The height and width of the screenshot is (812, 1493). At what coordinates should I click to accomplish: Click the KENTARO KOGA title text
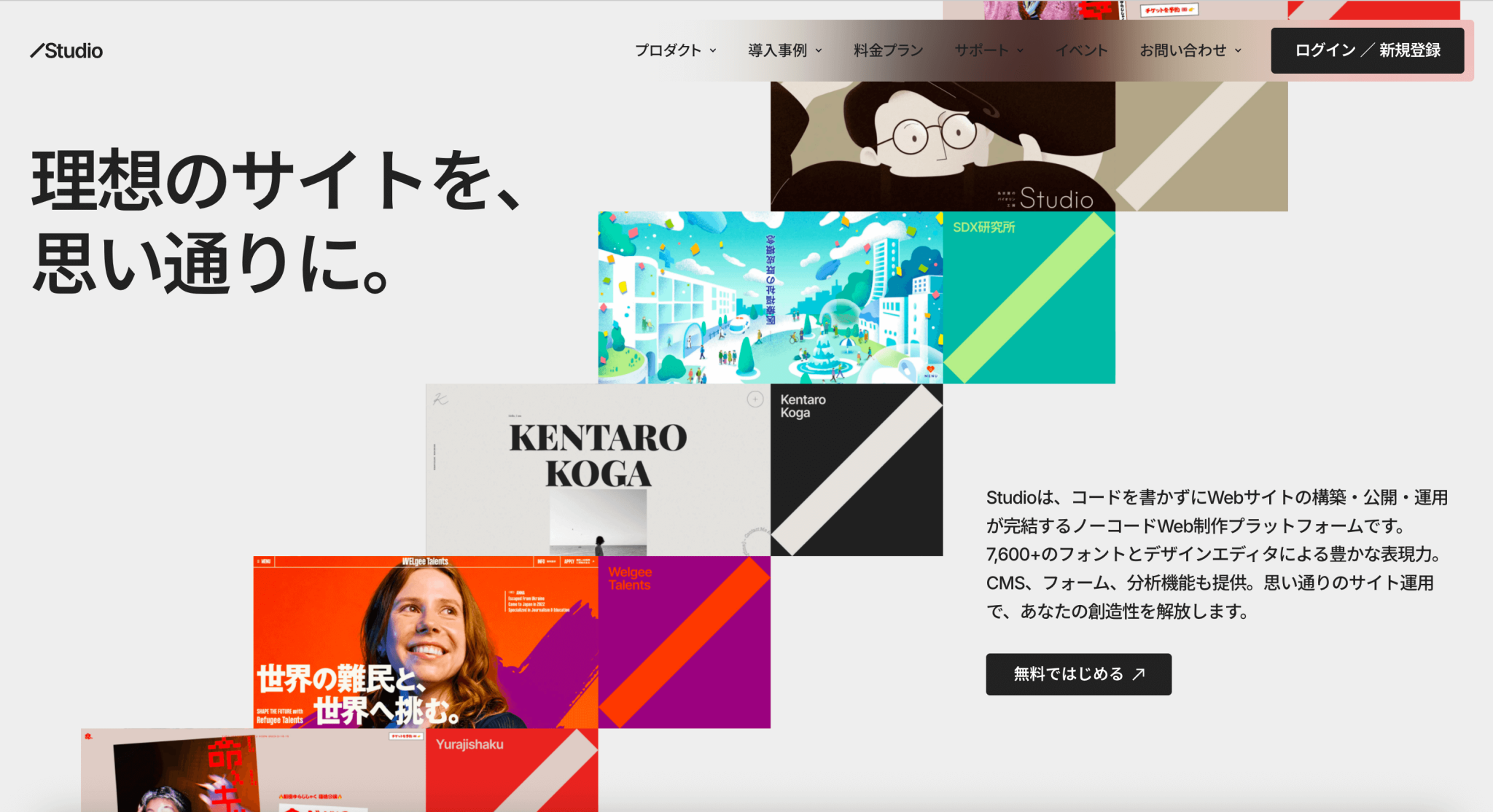tap(598, 456)
